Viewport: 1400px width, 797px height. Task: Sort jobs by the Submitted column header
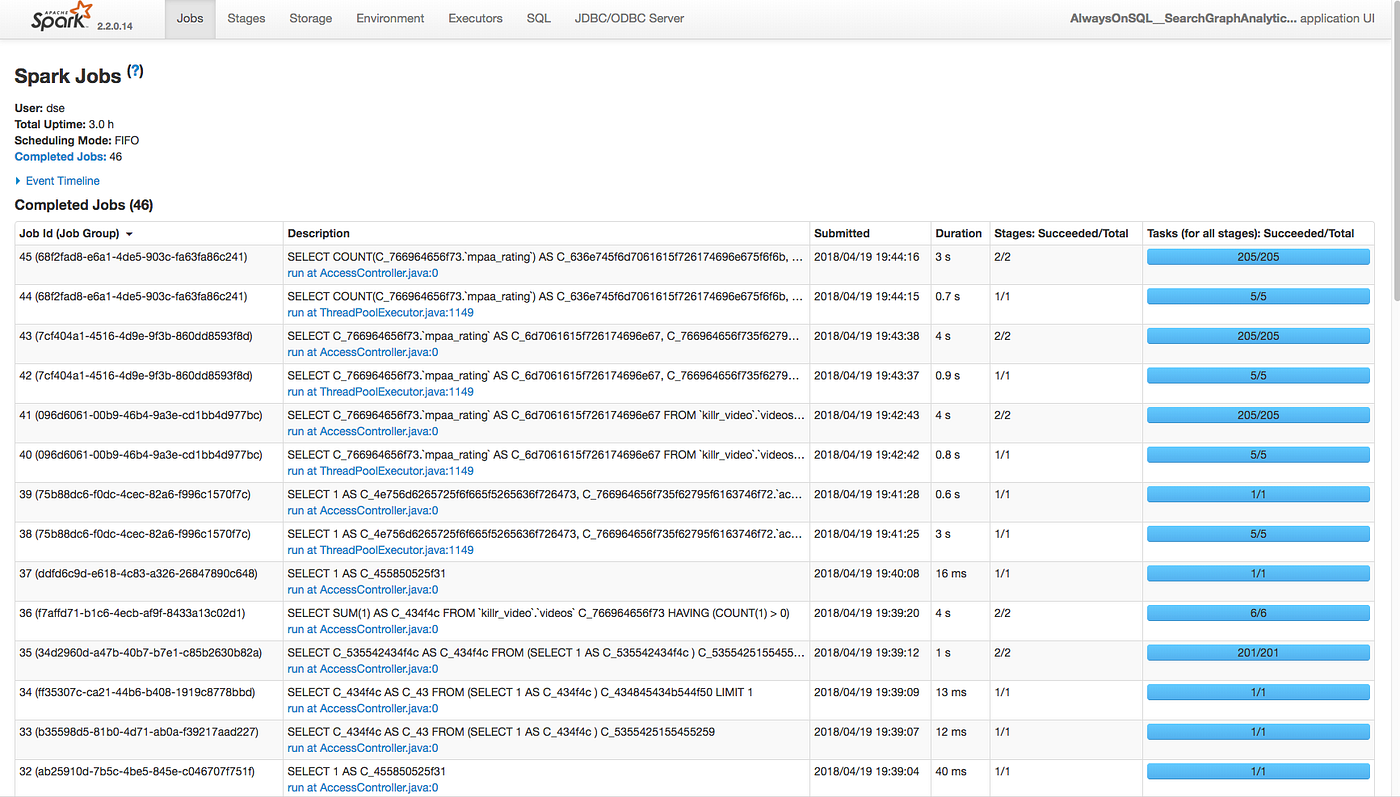[841, 233]
